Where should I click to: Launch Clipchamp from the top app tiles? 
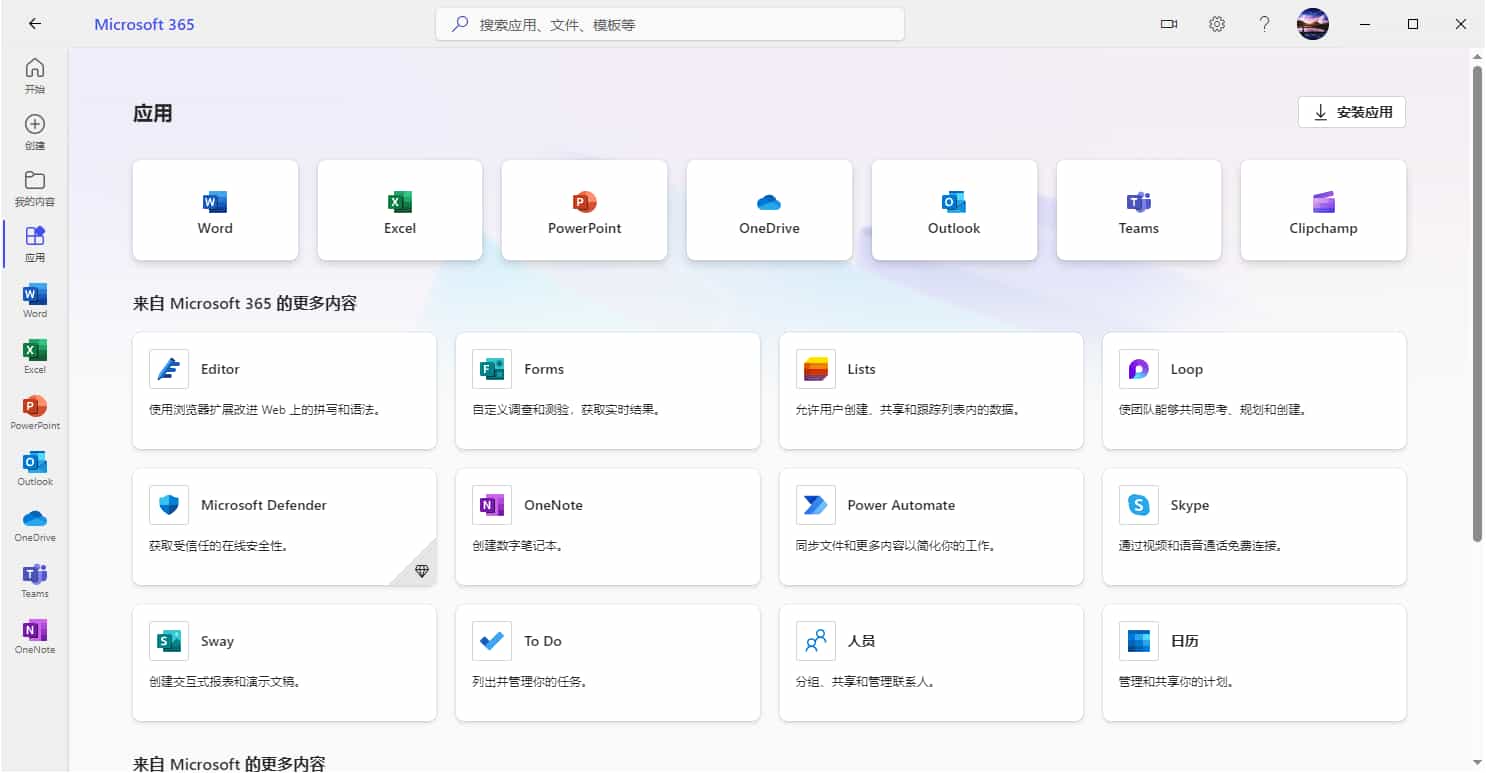pos(1323,210)
